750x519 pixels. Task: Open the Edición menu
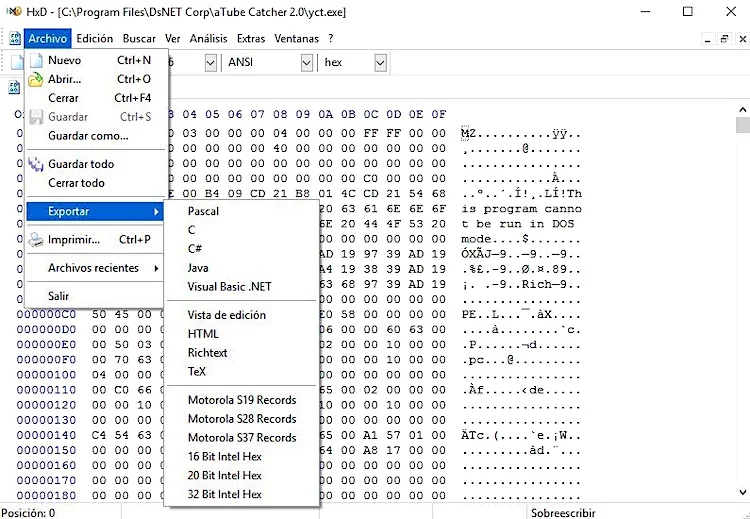coord(95,39)
